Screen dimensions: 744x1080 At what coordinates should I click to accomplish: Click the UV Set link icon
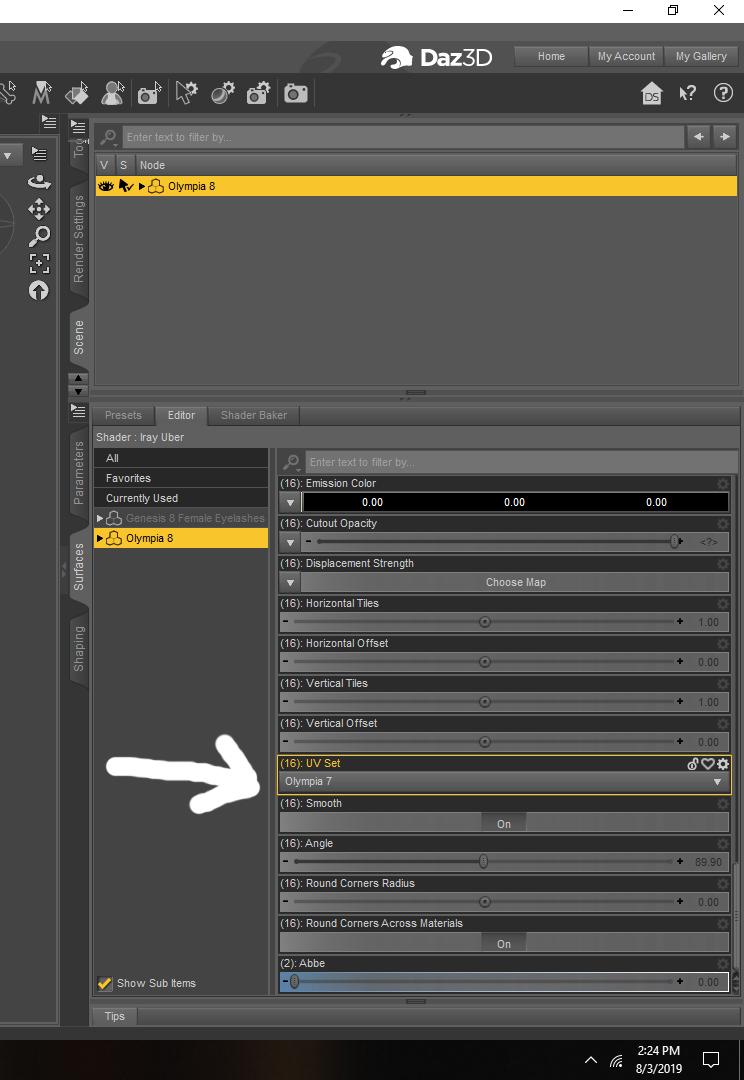(x=692, y=763)
